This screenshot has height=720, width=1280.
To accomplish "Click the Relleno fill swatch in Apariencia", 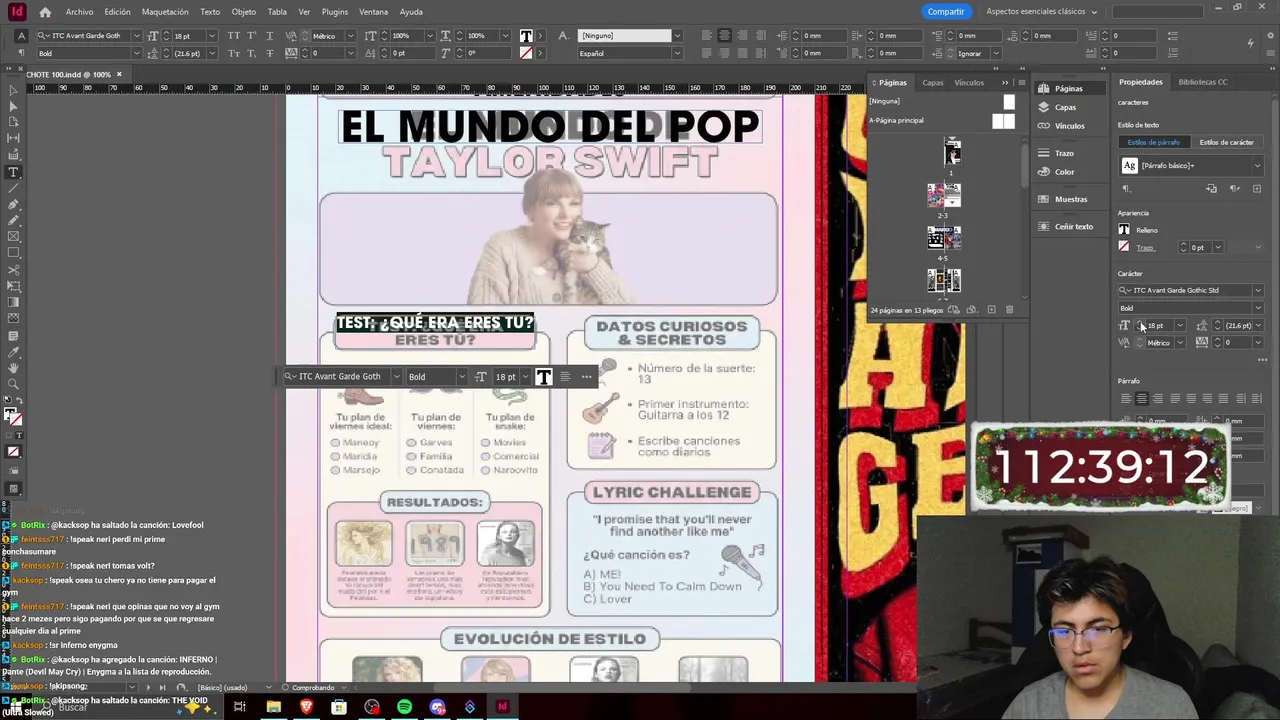I will point(1124,230).
